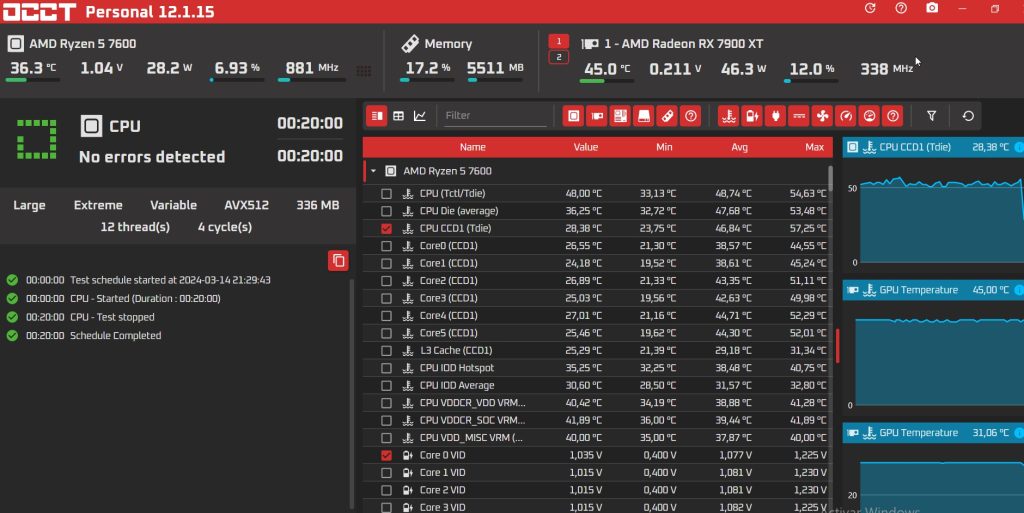Toggle the GPU sensor source filter icon
Image resolution: width=1024 pixels, height=513 pixels.
[597, 116]
